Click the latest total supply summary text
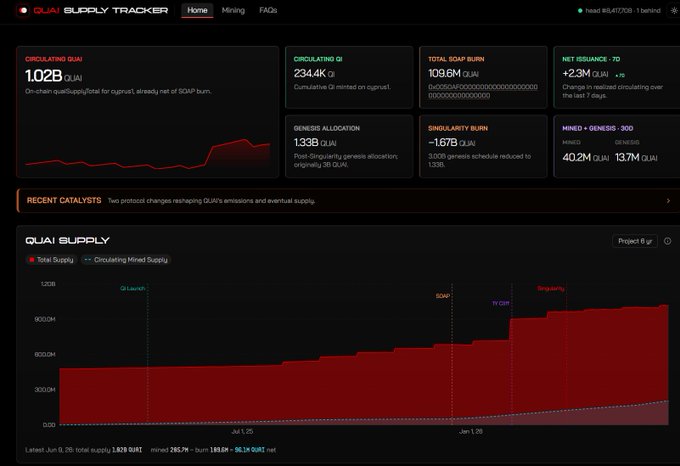Viewport: 680px width, 466px height. (83, 450)
